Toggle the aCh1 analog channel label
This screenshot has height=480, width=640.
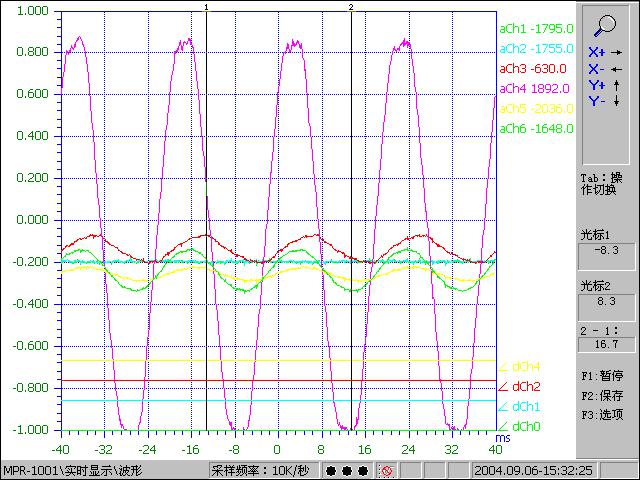coord(535,28)
